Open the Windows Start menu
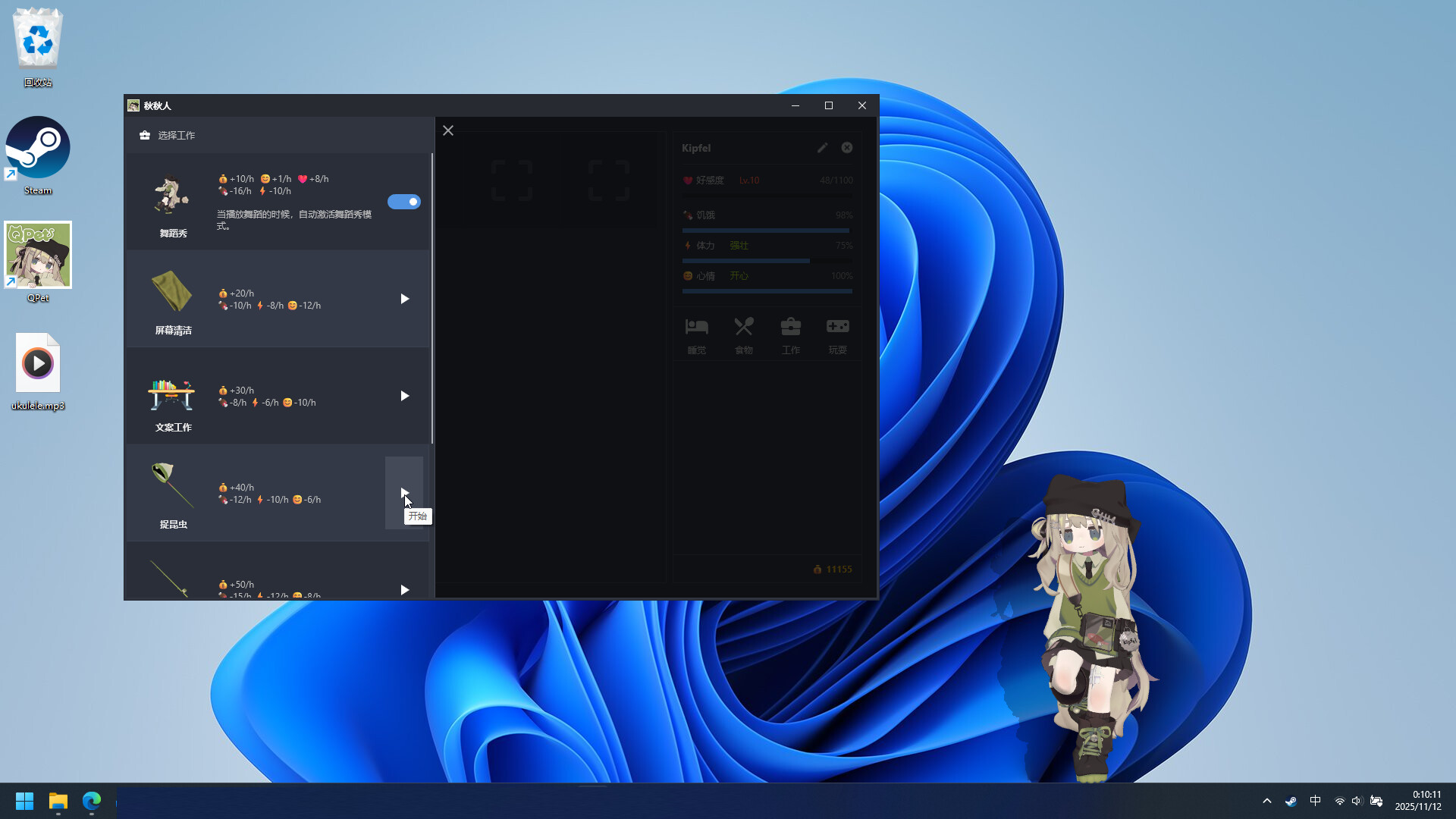 [x=24, y=801]
